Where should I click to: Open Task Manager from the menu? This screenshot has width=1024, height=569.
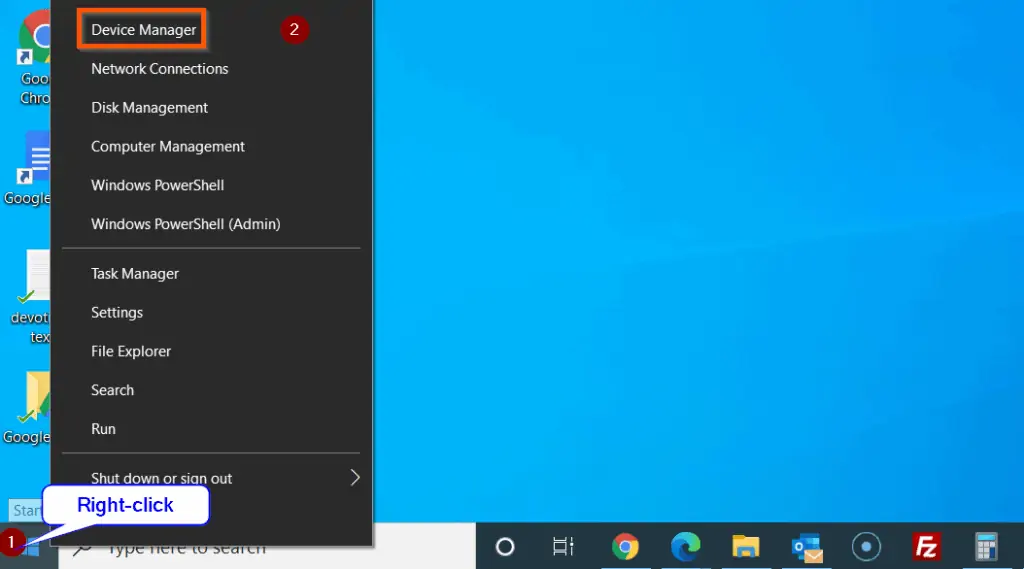point(135,274)
